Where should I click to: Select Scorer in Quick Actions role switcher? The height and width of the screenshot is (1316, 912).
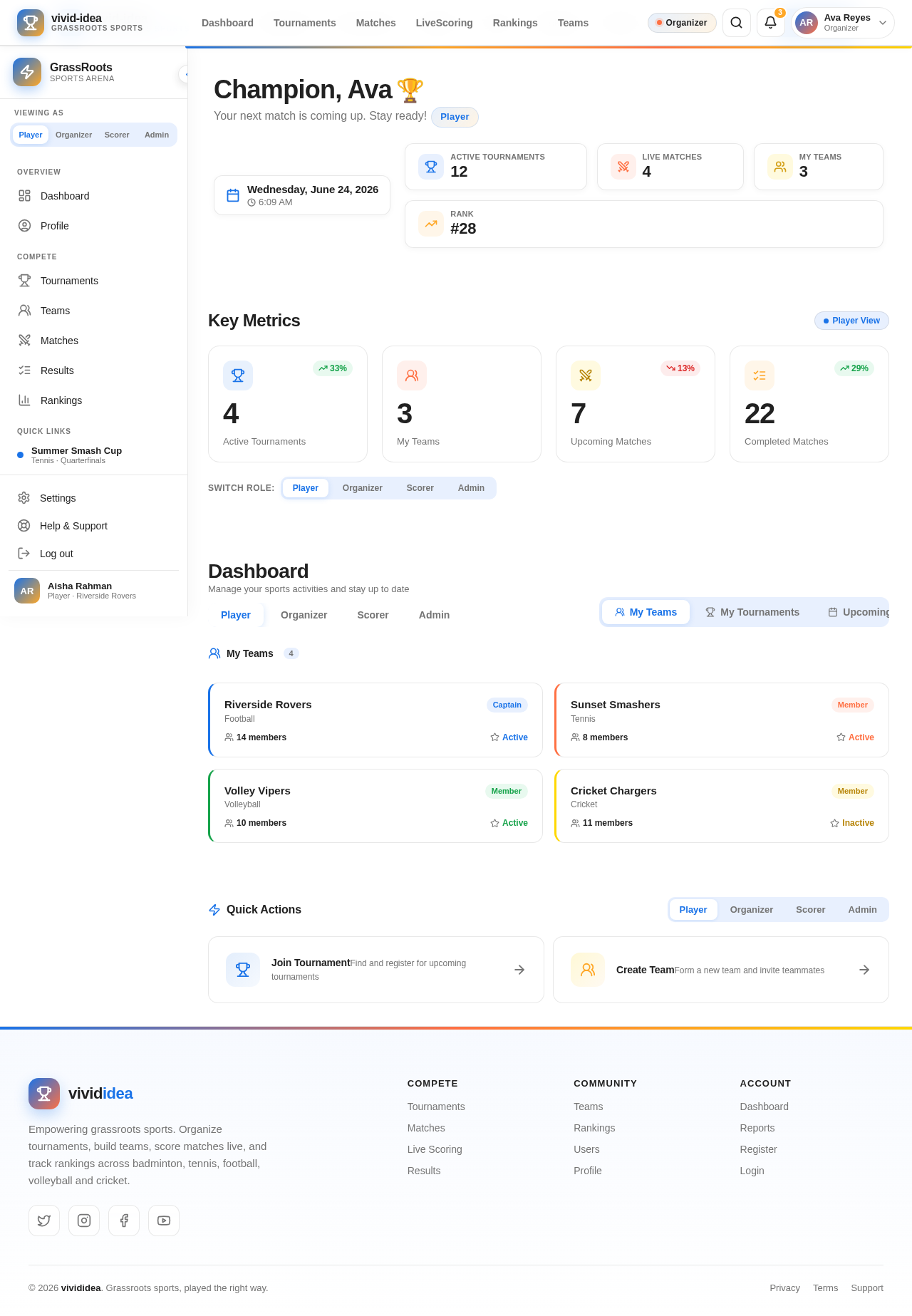coord(811,910)
